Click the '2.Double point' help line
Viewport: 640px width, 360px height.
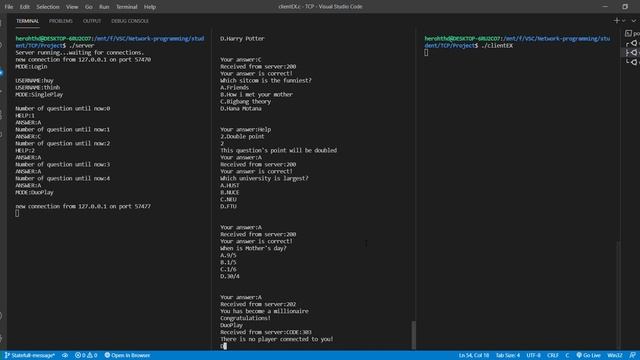coord(242,136)
